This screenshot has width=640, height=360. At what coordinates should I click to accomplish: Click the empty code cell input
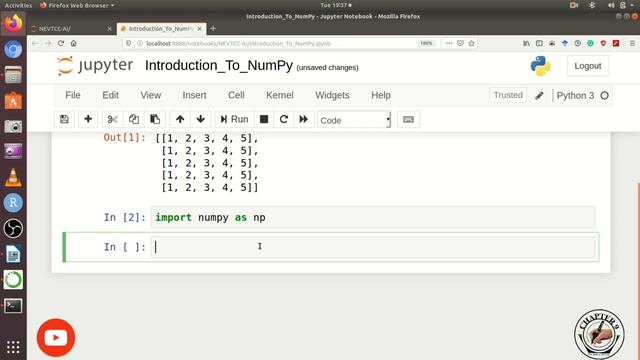[373, 247]
